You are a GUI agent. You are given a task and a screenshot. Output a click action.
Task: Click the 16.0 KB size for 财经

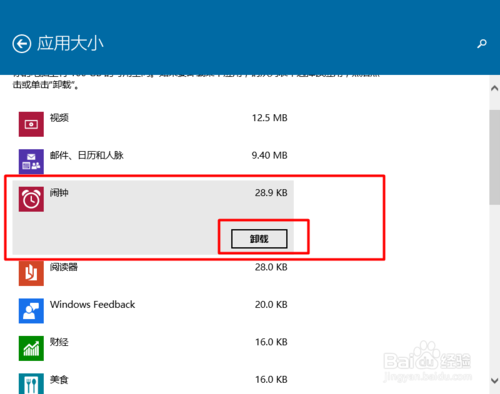point(271,342)
